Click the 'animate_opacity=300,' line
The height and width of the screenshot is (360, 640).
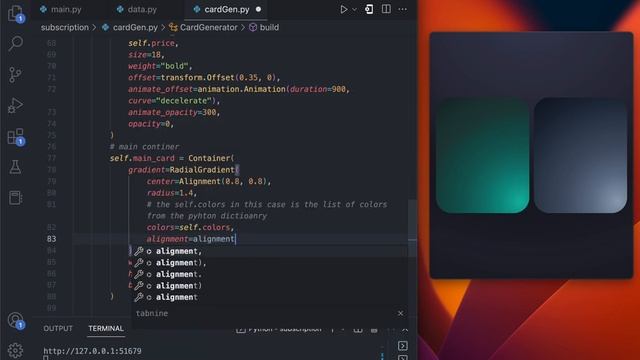click(x=174, y=112)
